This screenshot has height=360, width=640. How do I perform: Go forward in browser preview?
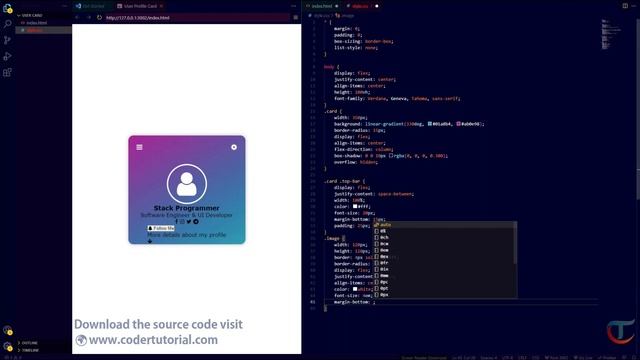[x=88, y=18]
